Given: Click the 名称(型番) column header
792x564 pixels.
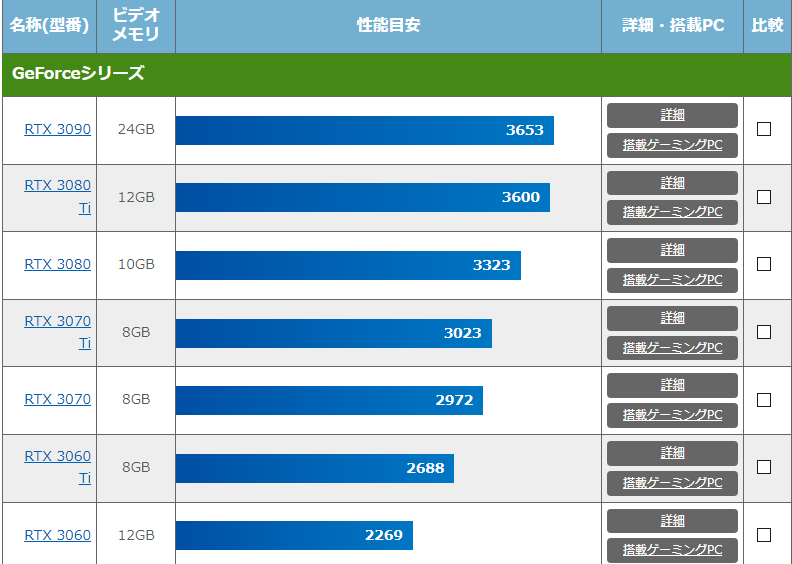Looking at the screenshot, I should click(50, 26).
